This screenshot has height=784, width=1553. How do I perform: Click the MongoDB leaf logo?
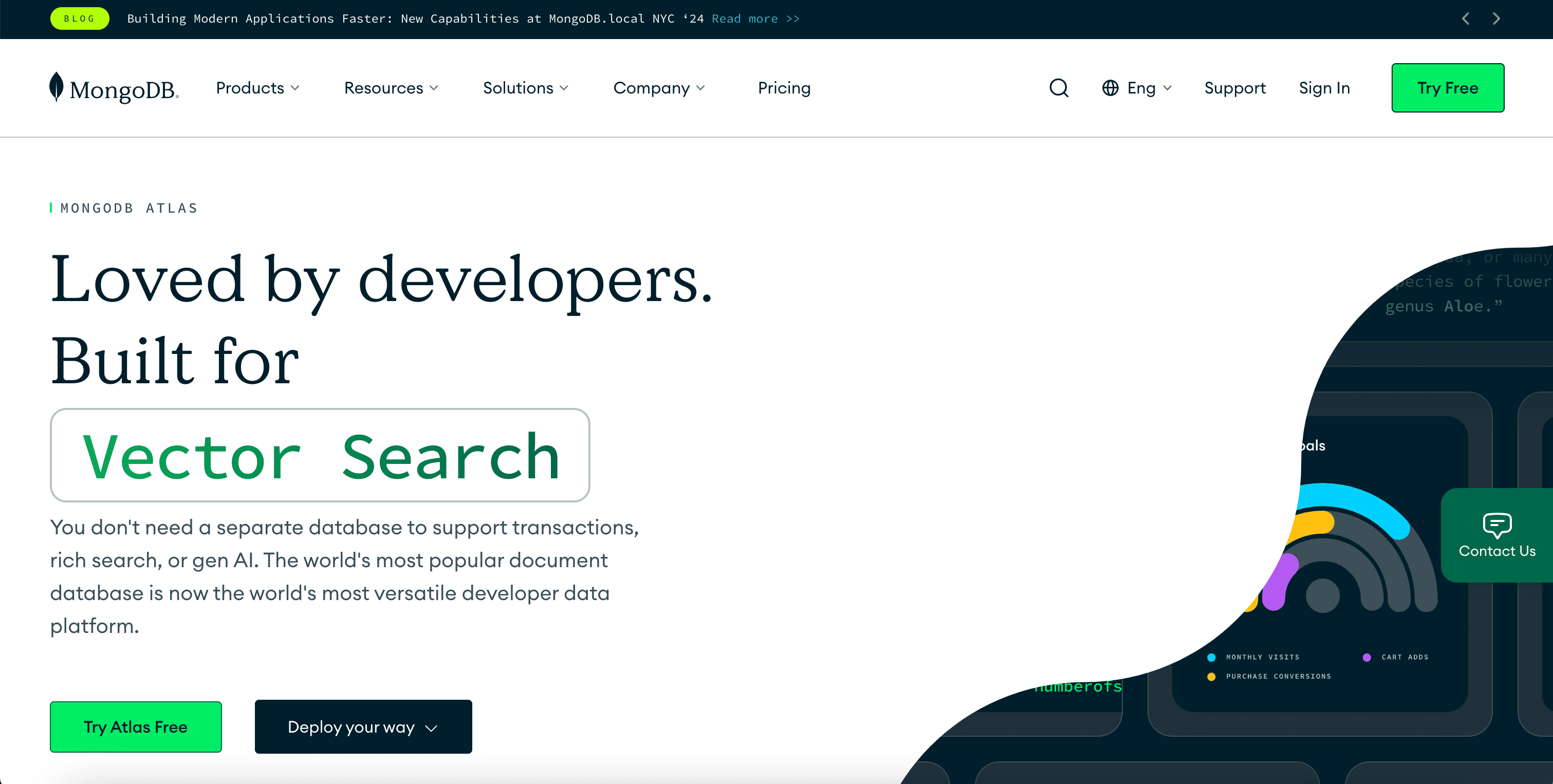pos(56,87)
